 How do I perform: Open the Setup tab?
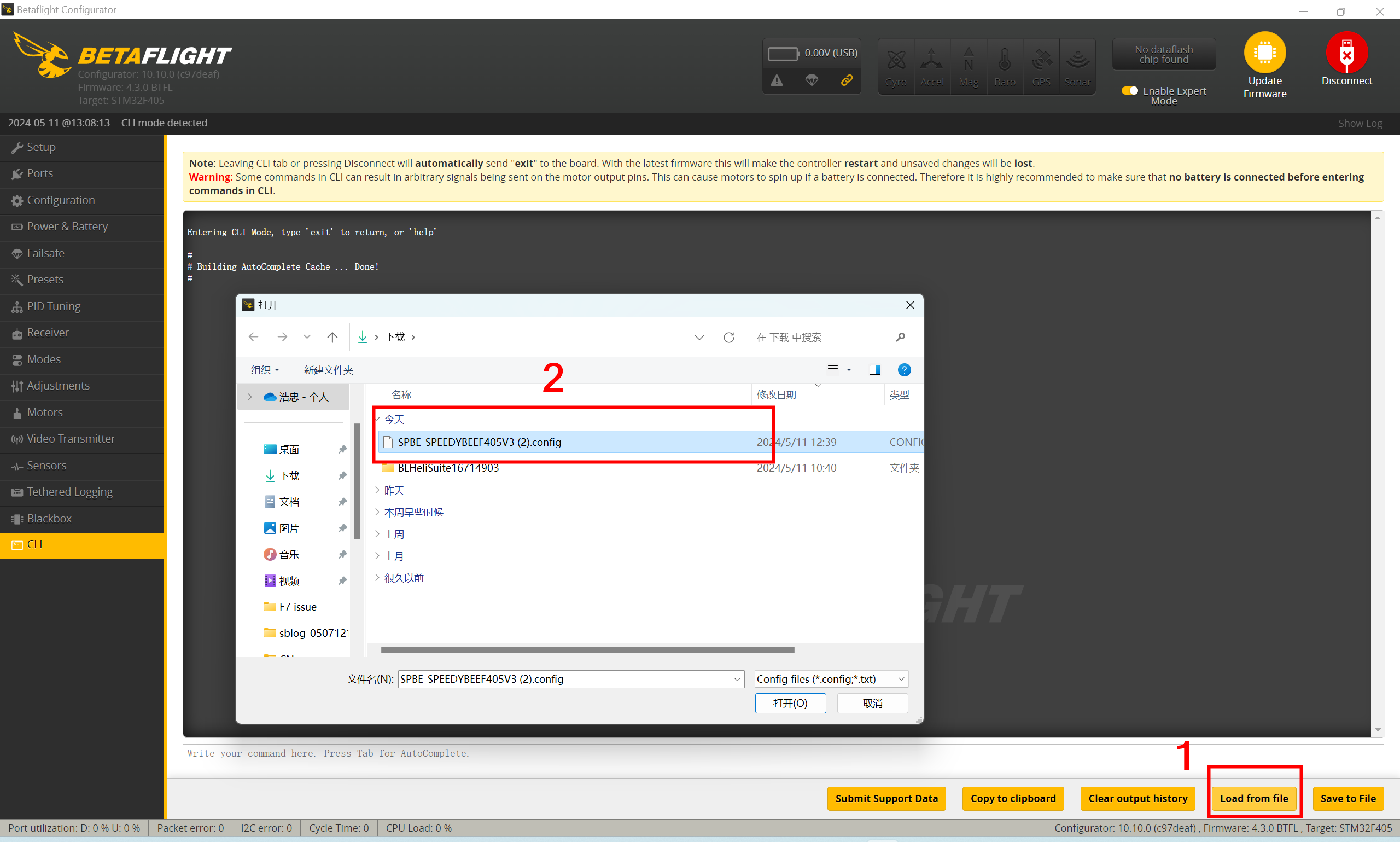(82, 148)
